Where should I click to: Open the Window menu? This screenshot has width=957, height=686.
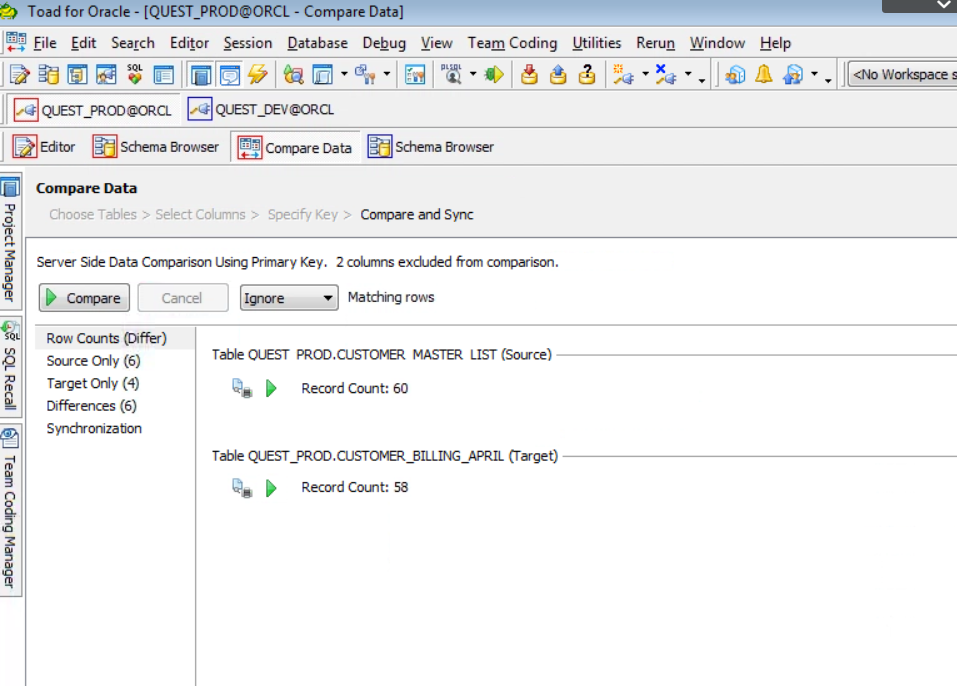point(718,43)
